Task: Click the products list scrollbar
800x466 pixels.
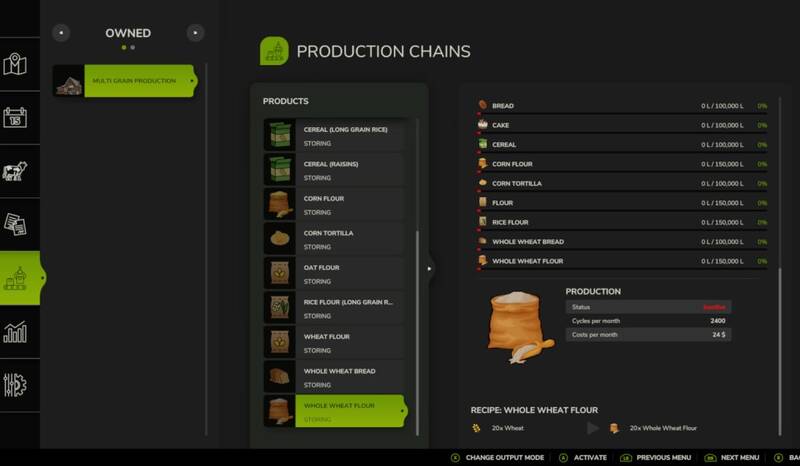Action: (x=417, y=332)
